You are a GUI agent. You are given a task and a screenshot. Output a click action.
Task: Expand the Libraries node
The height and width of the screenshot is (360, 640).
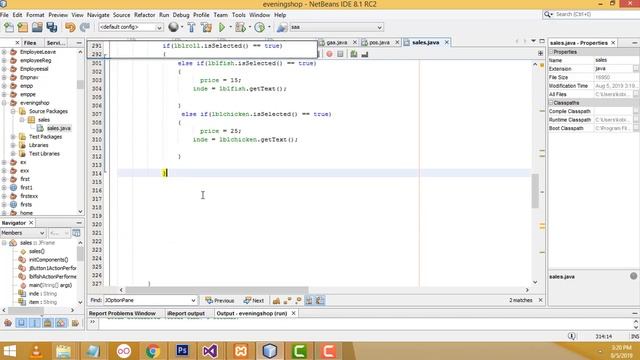click(x=13, y=145)
